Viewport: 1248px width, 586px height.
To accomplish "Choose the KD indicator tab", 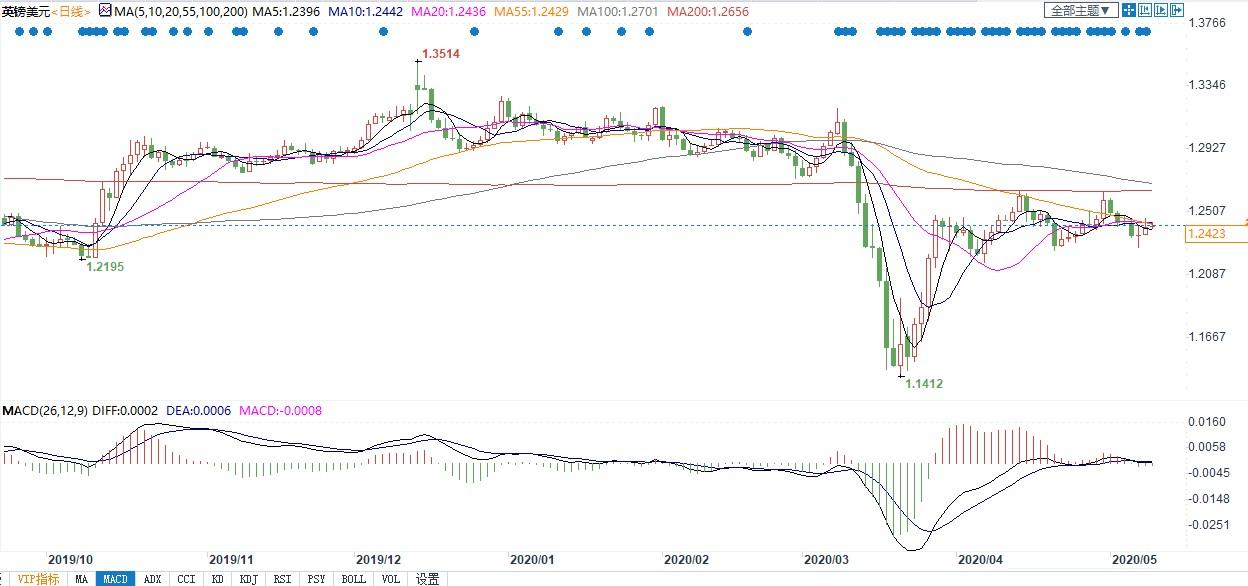I will pyautogui.click(x=217, y=578).
